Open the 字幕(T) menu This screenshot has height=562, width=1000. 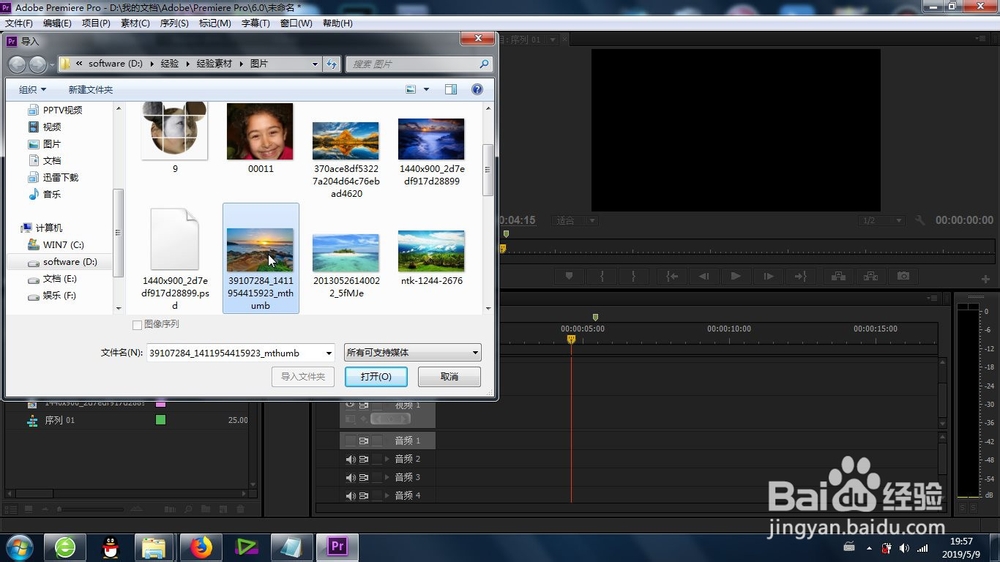click(255, 23)
